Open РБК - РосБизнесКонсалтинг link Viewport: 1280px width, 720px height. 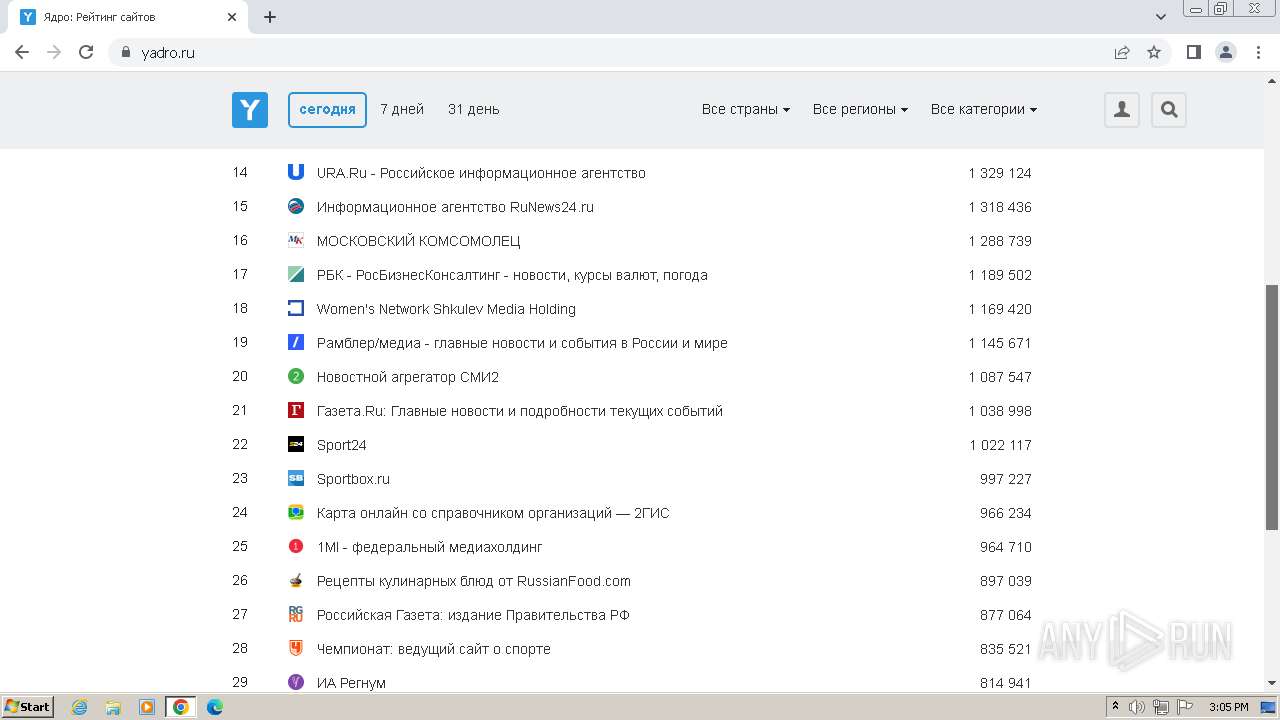tap(512, 275)
